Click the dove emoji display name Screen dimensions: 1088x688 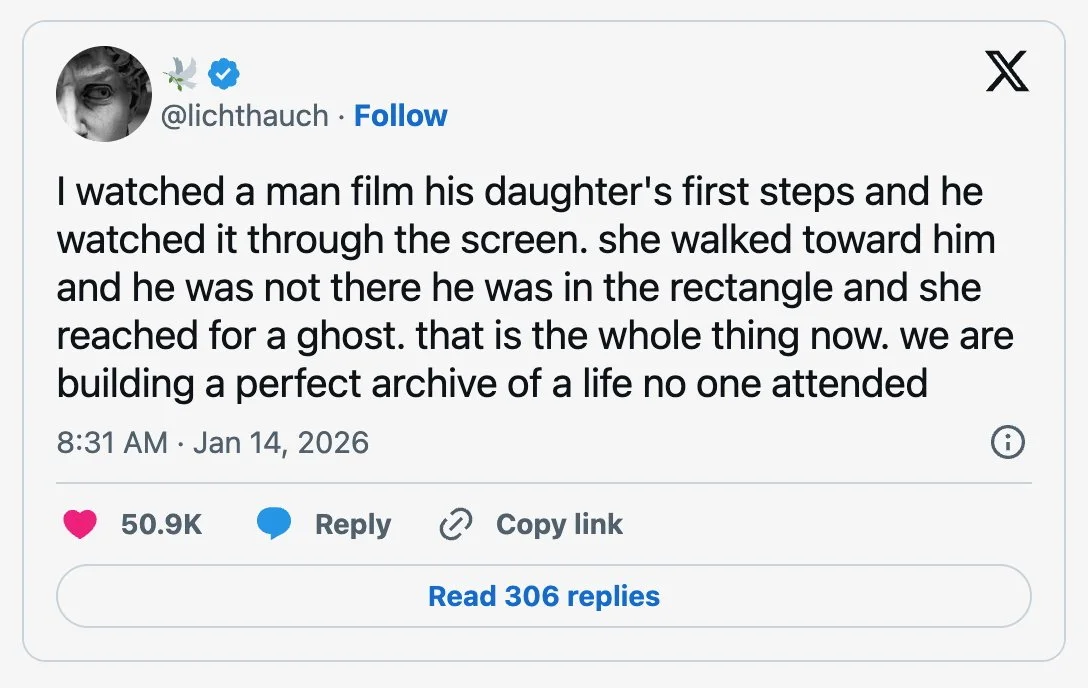tap(180, 72)
